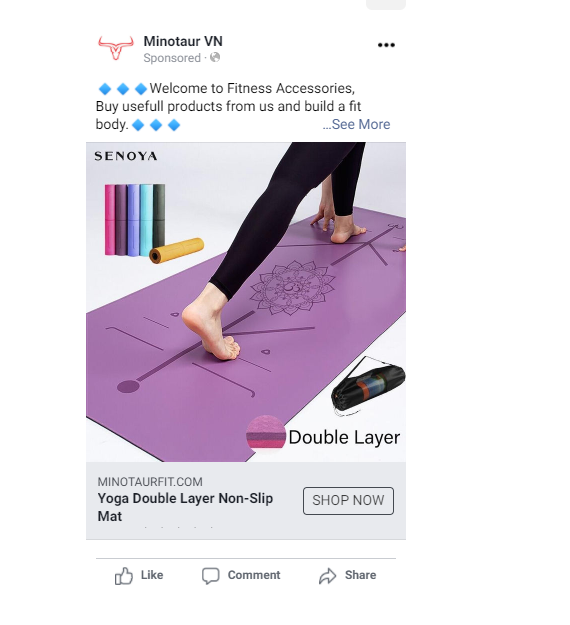Click the purple yoga mat mandala design
The image size is (570, 625).
click(292, 287)
